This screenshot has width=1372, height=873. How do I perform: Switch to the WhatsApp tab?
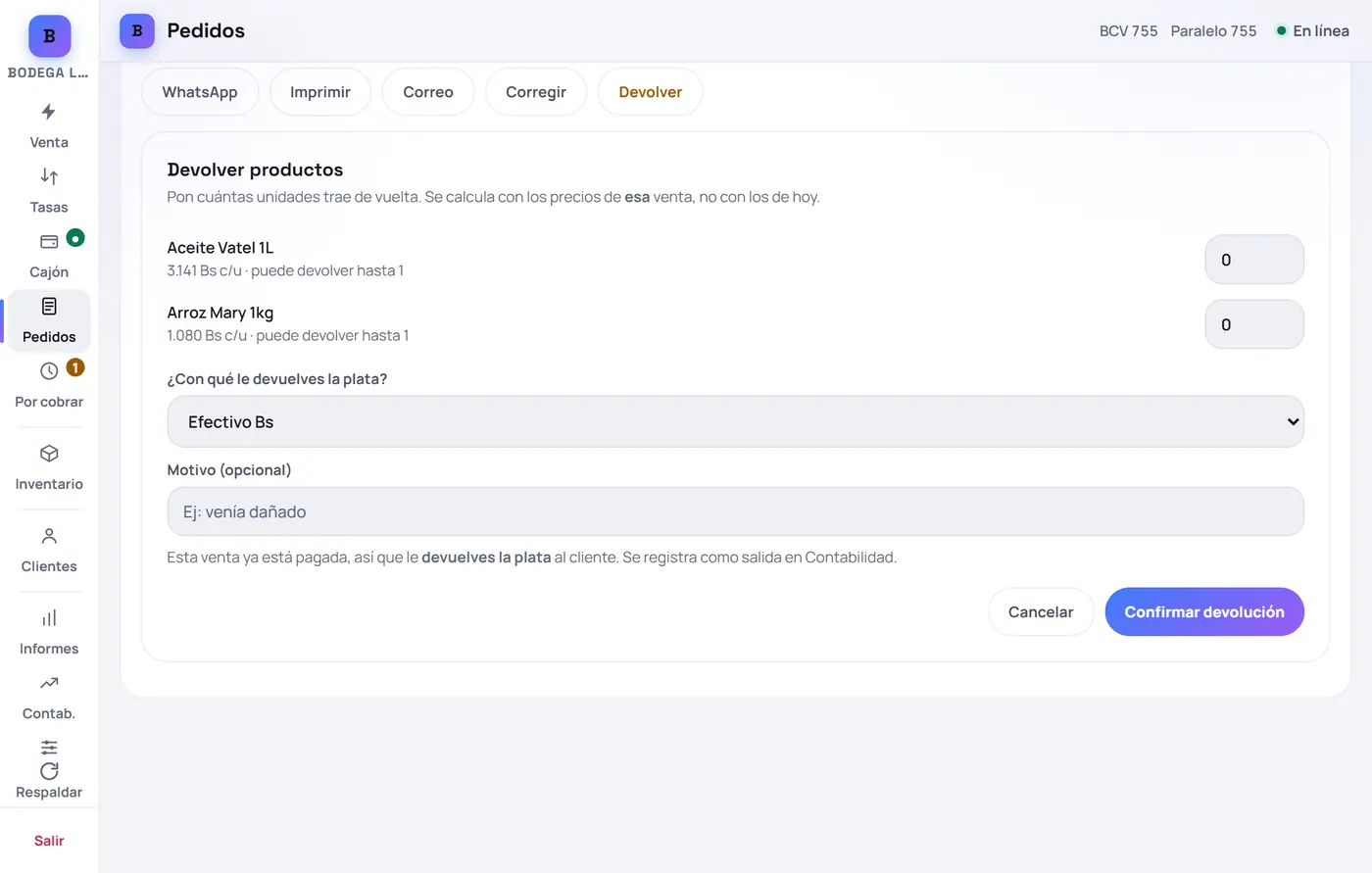(200, 92)
